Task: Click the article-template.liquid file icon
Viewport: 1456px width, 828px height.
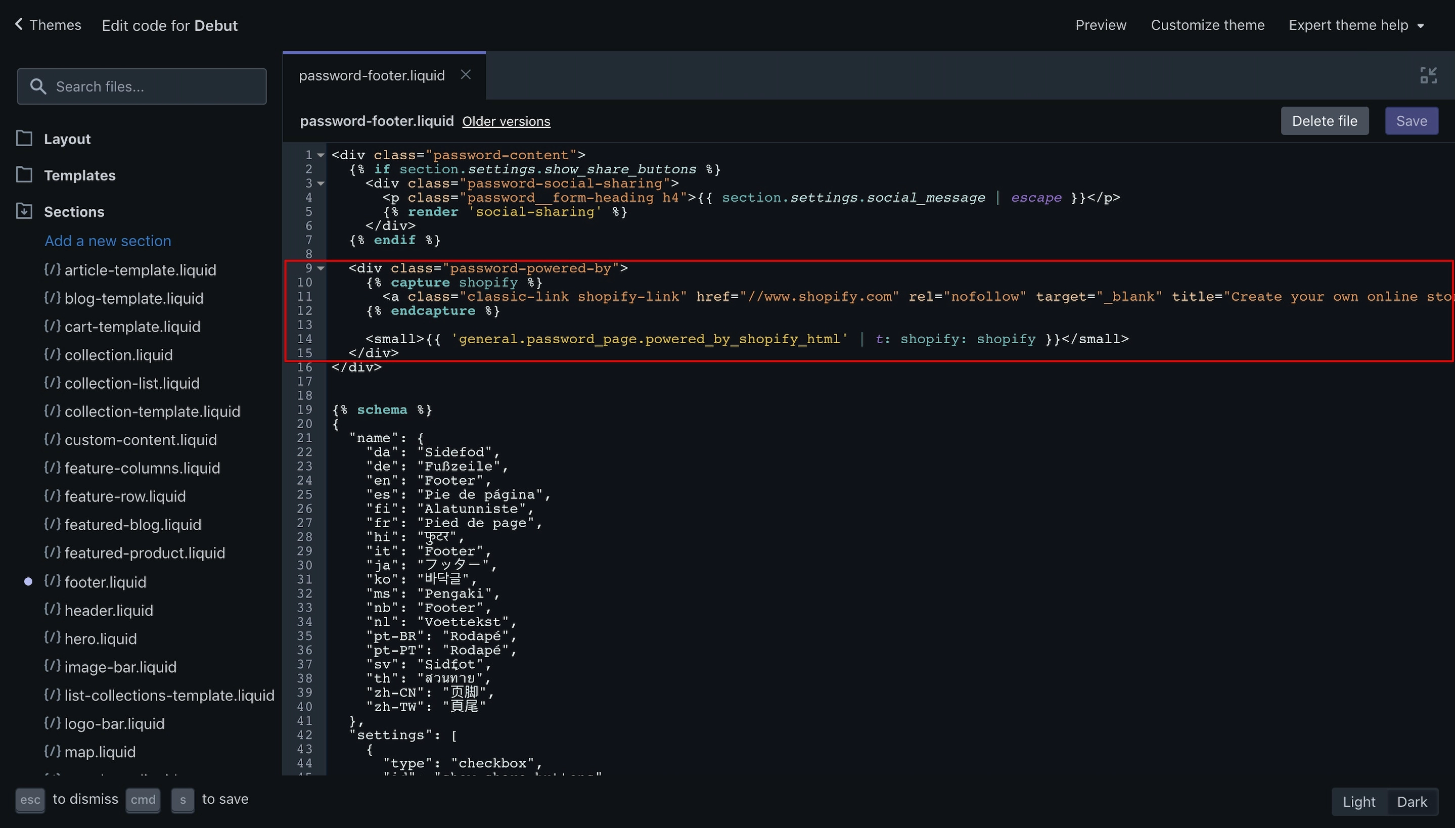Action: 53,269
